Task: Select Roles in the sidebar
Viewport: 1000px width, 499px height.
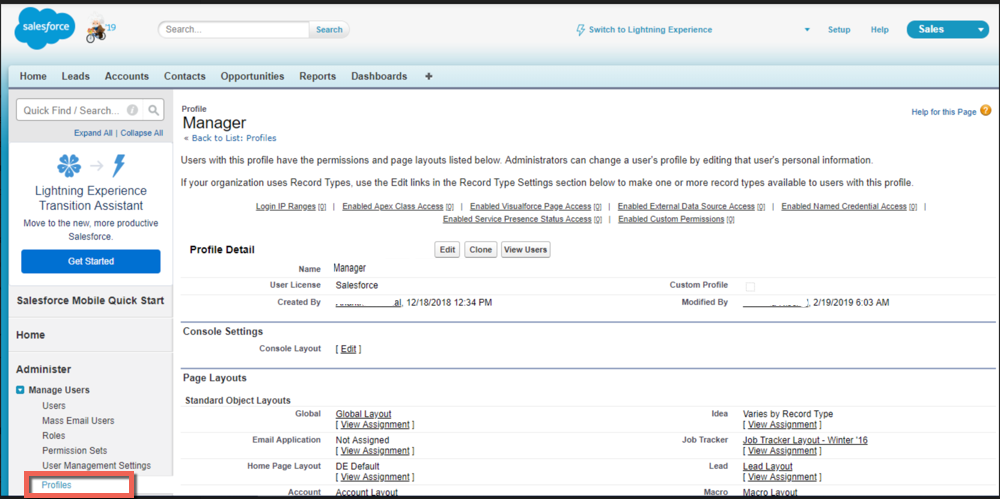Action: coord(54,436)
